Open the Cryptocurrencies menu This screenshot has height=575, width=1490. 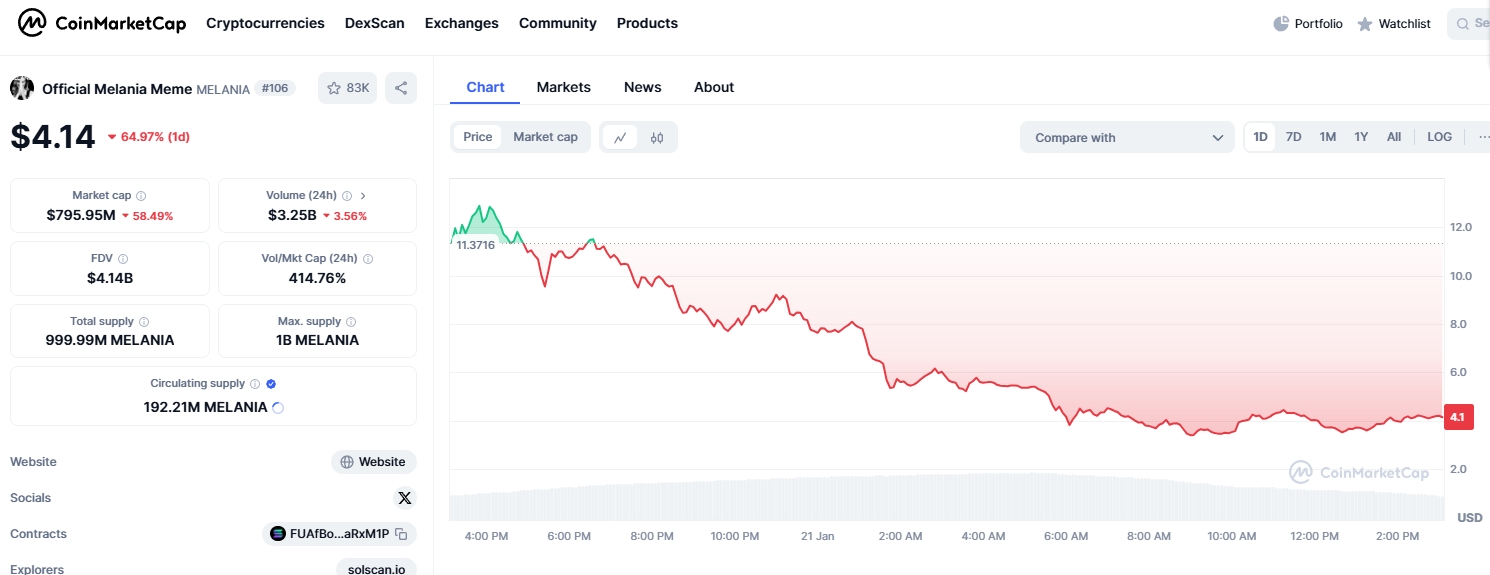click(x=265, y=23)
